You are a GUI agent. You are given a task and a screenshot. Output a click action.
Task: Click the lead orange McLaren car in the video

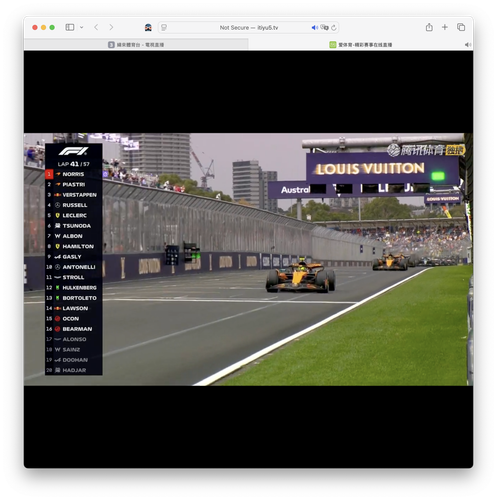pyautogui.click(x=300, y=277)
